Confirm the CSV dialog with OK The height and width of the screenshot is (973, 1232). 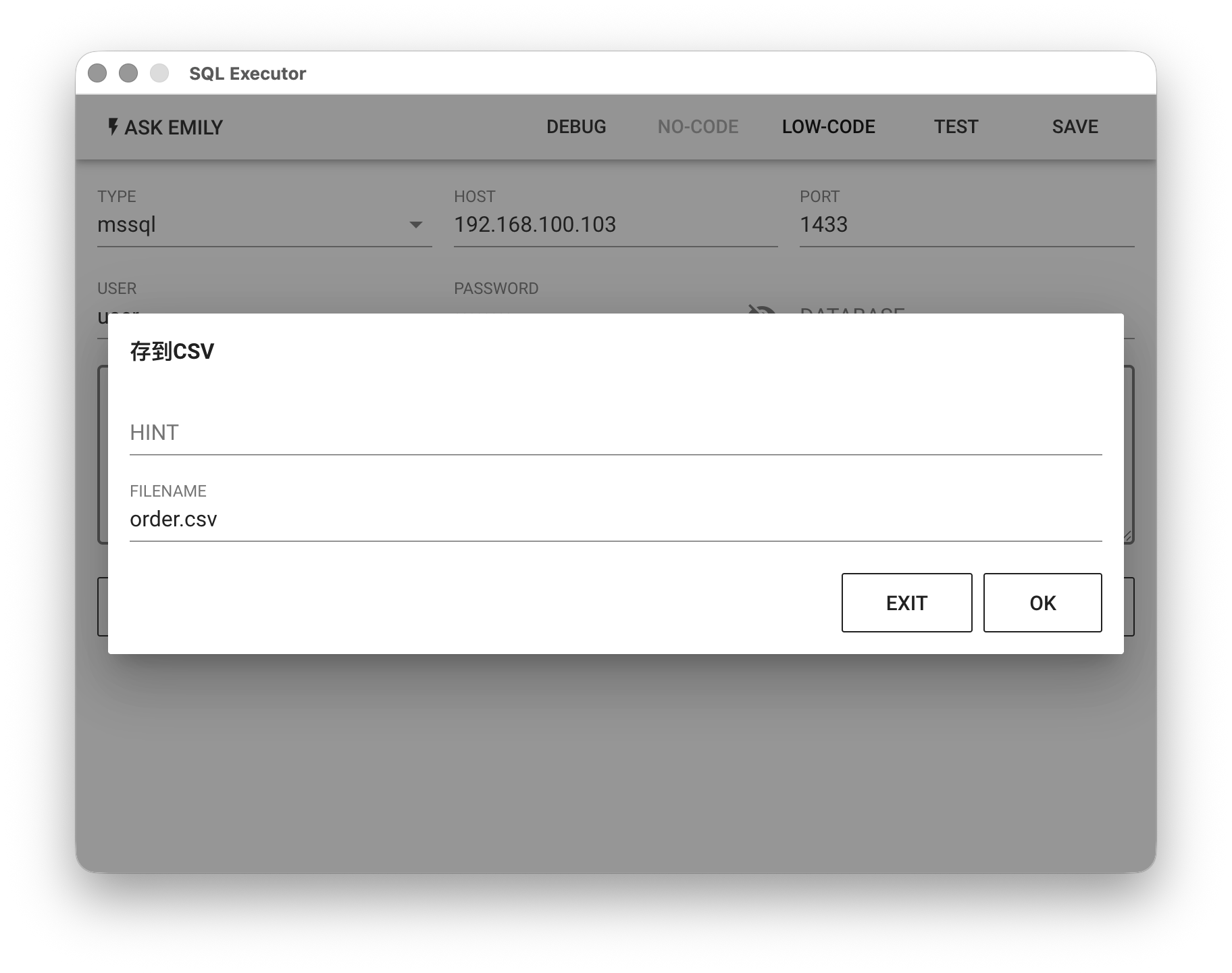pyautogui.click(x=1042, y=603)
